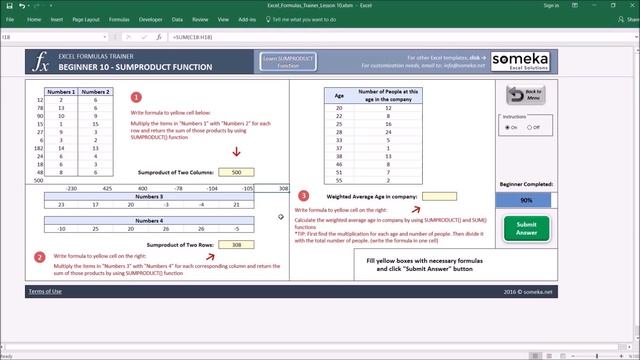
Task: Open the File menu
Action: coord(10,20)
